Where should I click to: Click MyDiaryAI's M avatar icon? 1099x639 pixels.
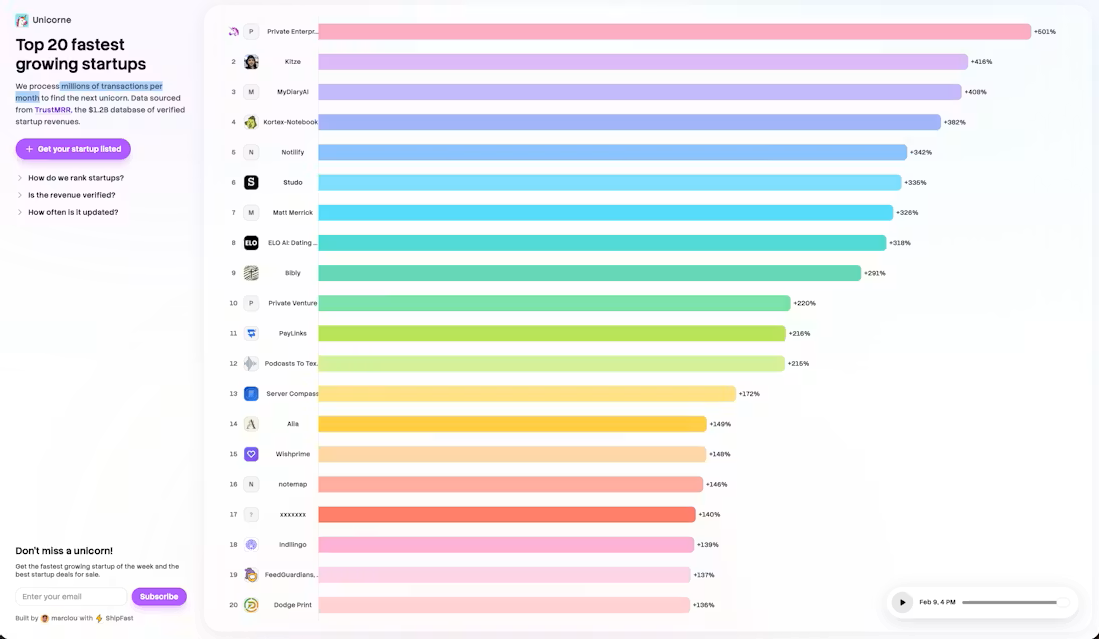(251, 92)
